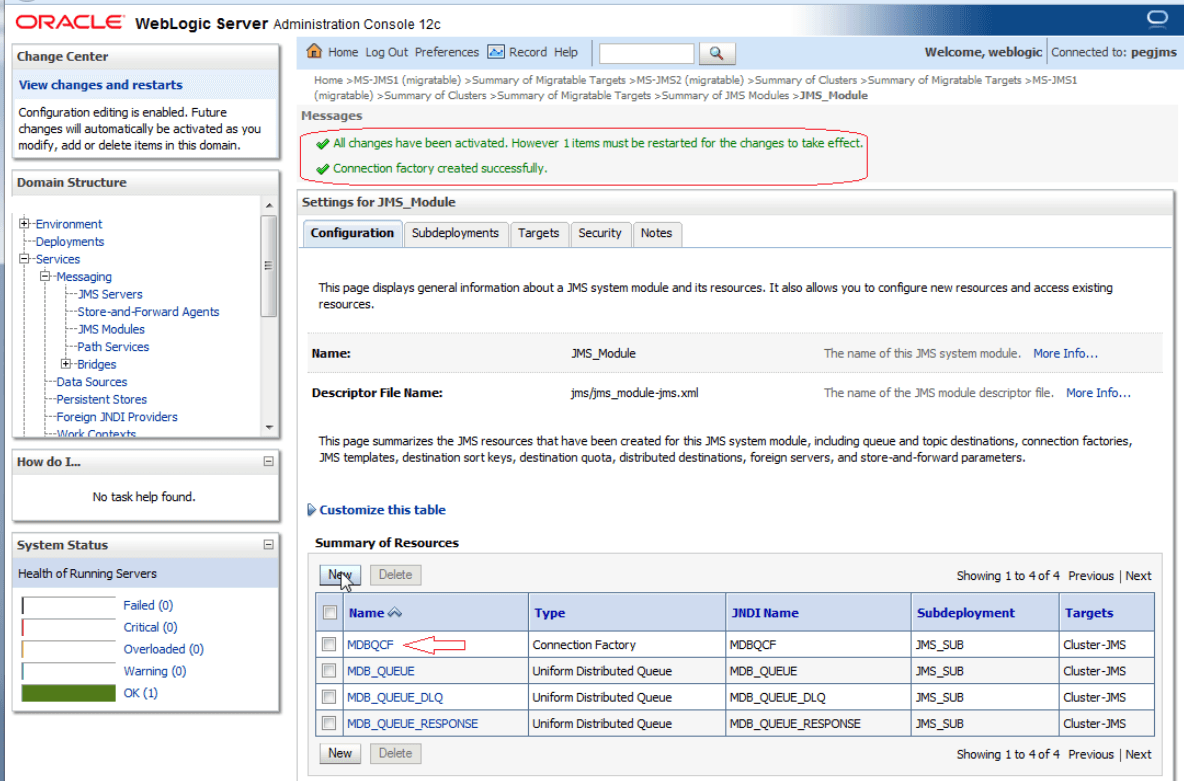Check the checkbox for the MDBQCF row

(x=330, y=644)
